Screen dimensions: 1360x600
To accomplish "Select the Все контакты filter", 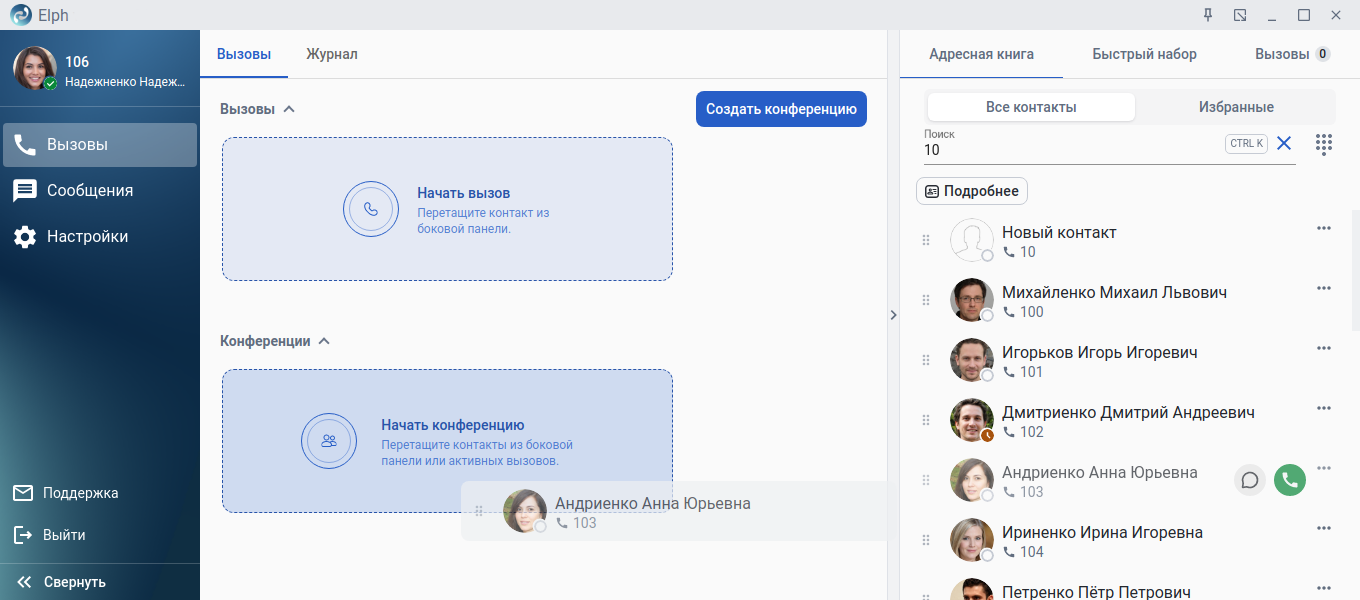I will [x=1031, y=107].
